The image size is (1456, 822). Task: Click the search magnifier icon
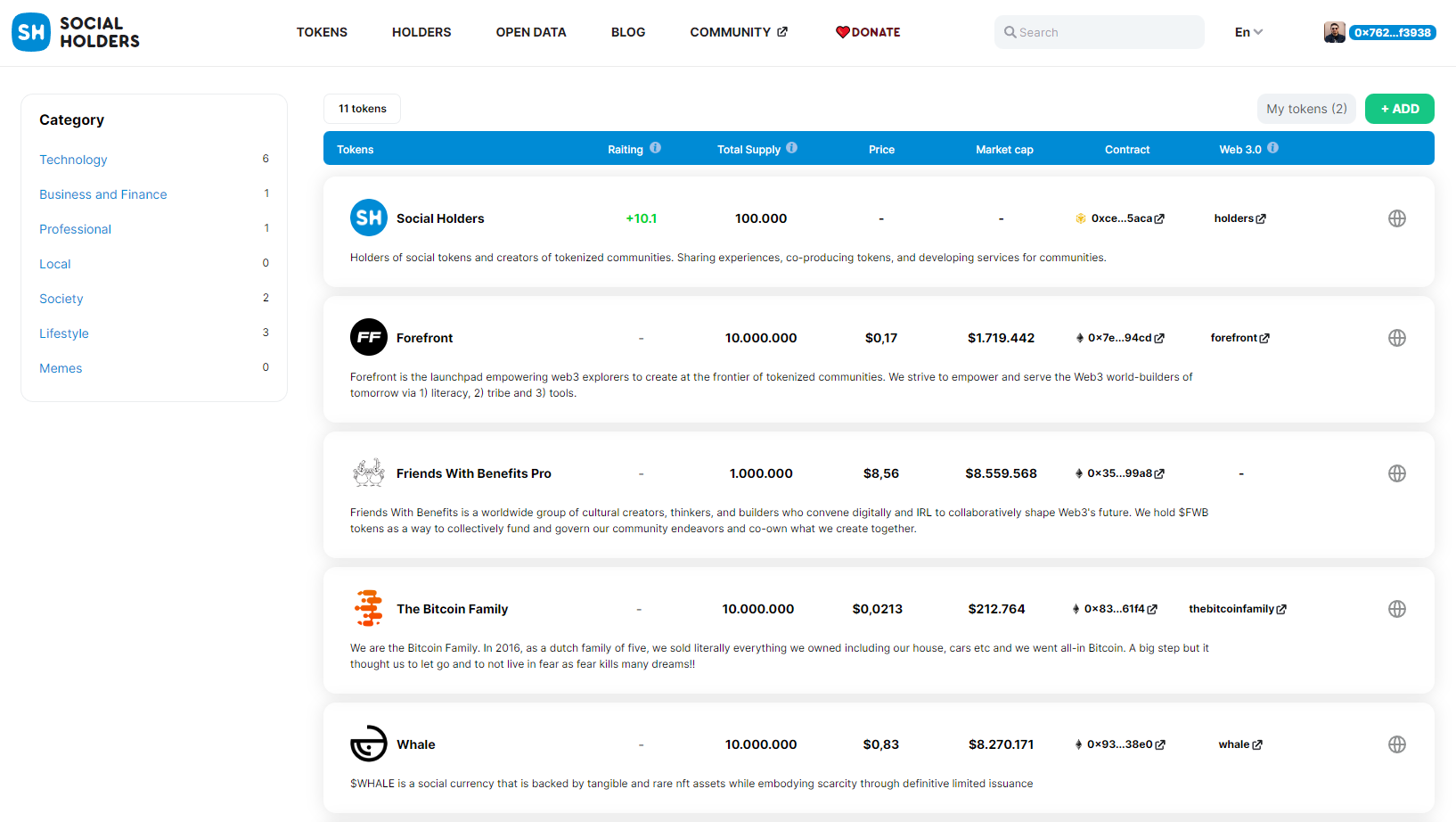coord(1010,32)
